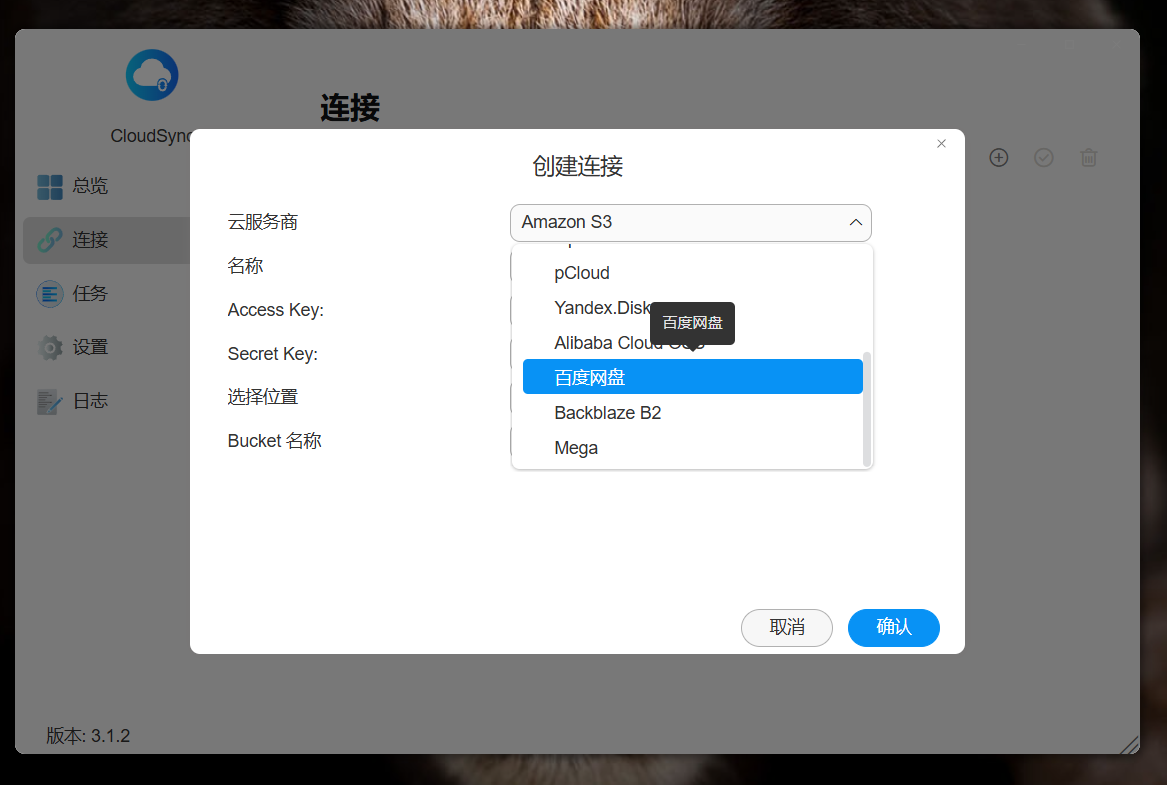Image resolution: width=1167 pixels, height=785 pixels.
Task: Click the trash delete icon
Action: click(x=1089, y=158)
